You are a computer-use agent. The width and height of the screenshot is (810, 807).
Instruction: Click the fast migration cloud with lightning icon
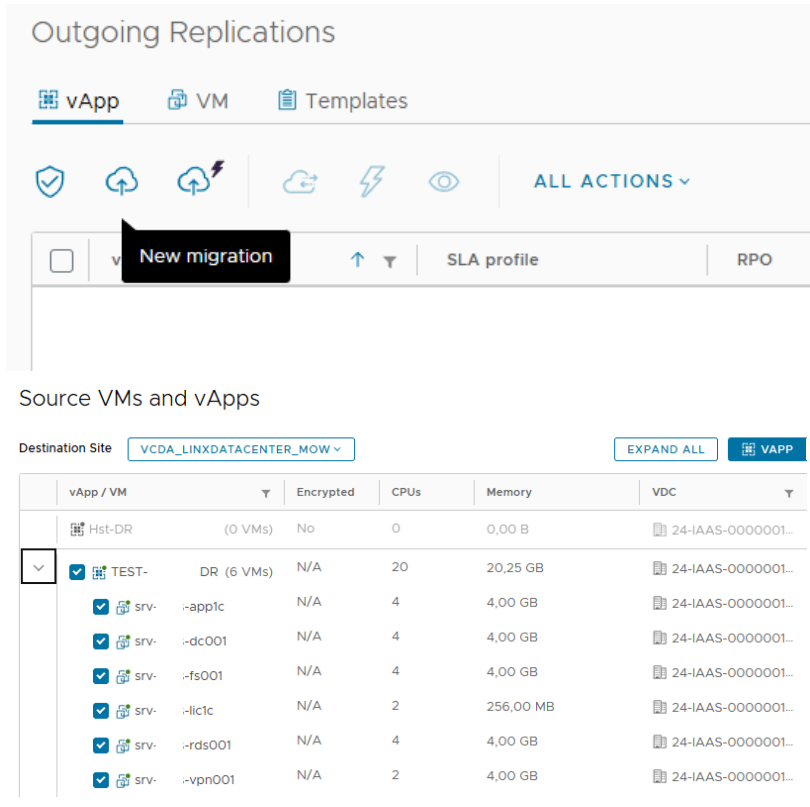(x=198, y=180)
